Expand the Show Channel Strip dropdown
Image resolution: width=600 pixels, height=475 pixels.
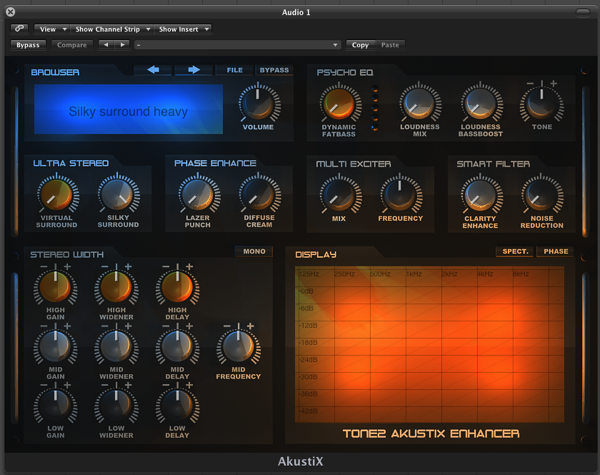[113, 29]
